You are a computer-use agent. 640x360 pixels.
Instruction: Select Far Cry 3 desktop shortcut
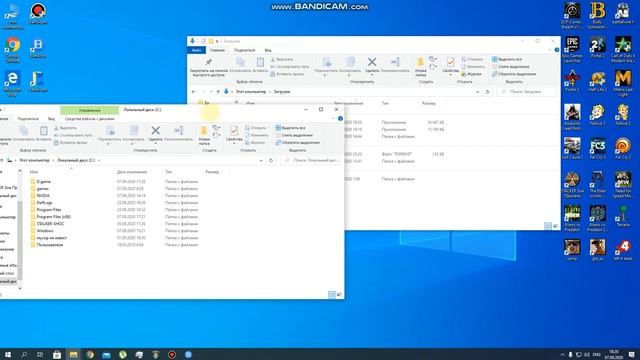point(598,149)
